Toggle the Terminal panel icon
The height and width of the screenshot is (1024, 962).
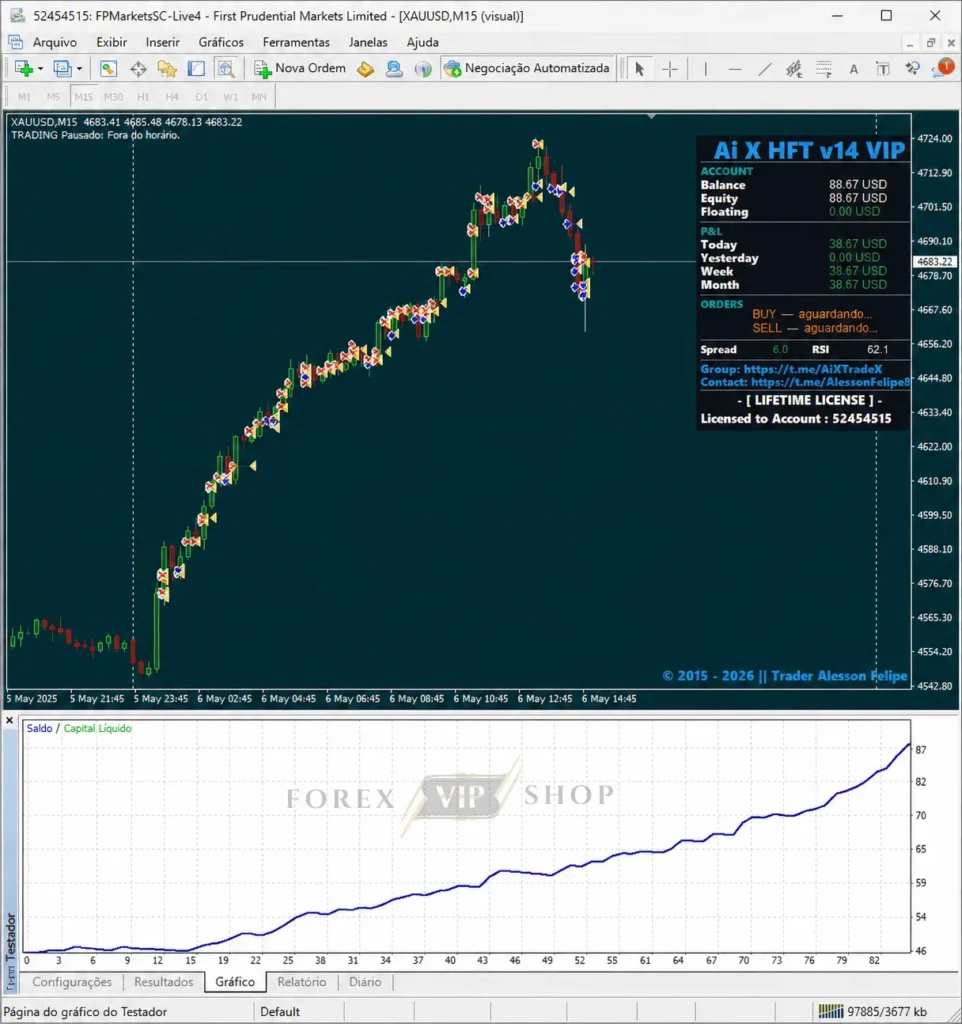coord(197,69)
